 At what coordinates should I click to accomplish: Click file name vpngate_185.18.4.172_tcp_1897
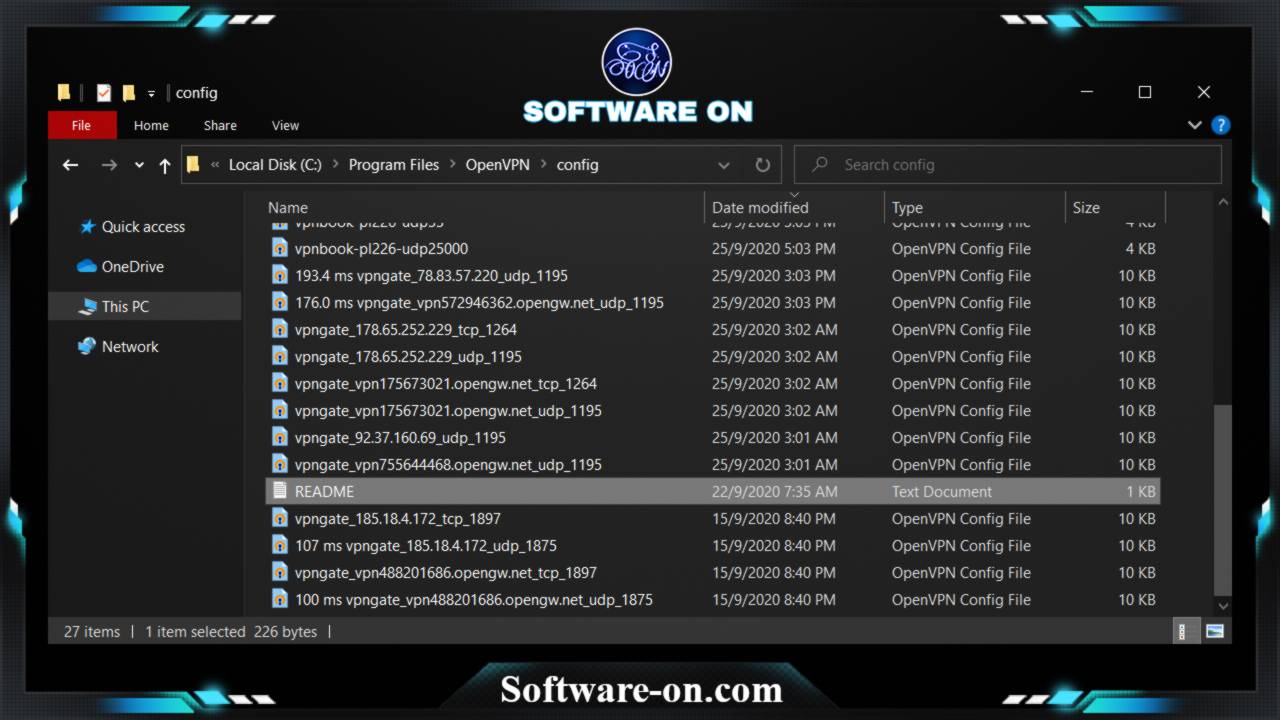point(397,518)
